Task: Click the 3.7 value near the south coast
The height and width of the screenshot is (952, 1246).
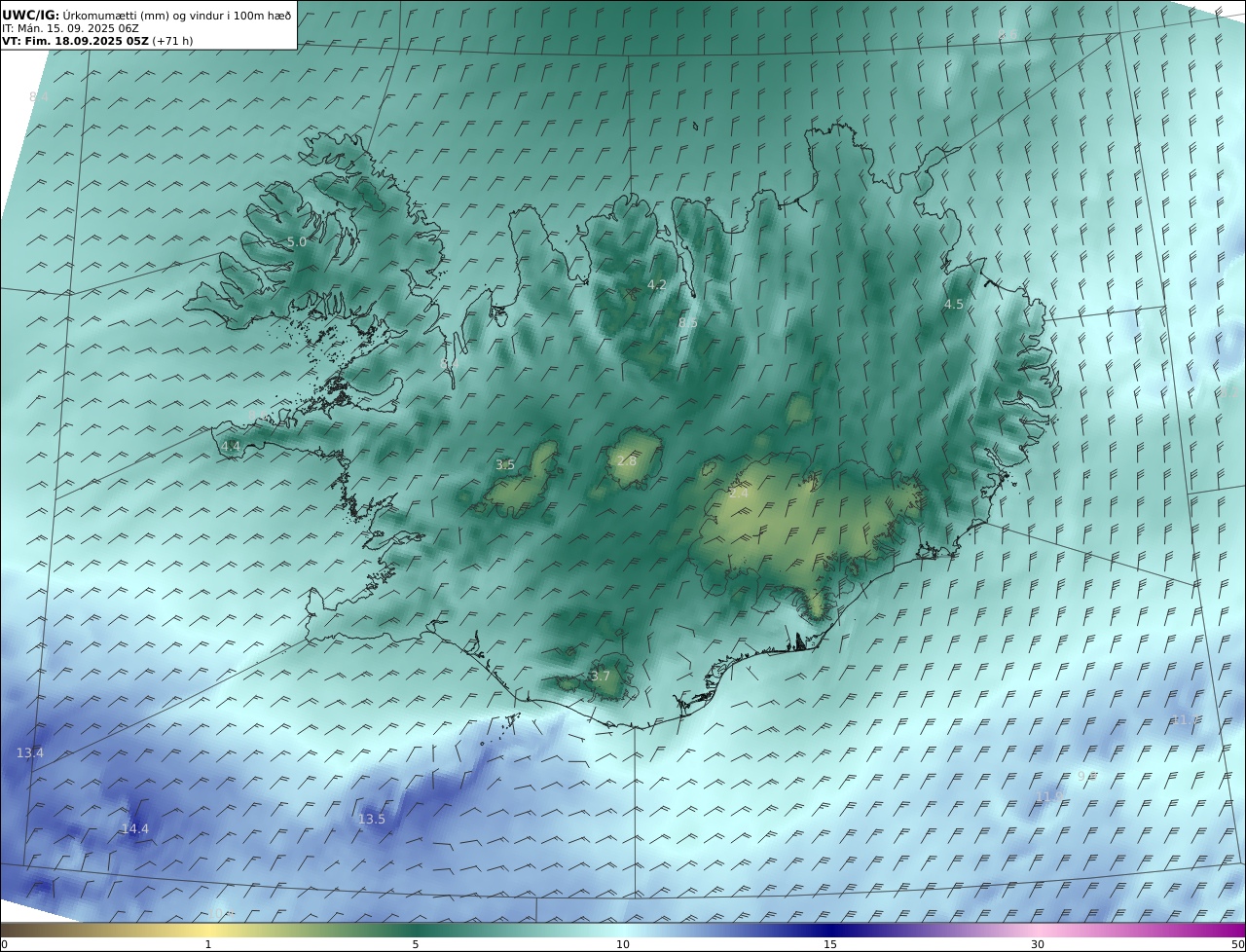Action: [601, 676]
